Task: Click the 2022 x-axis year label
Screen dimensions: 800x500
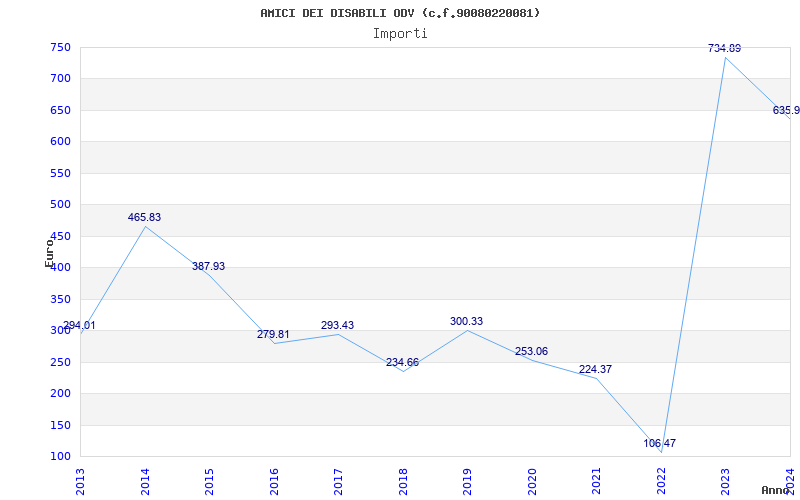Action: pyautogui.click(x=661, y=481)
